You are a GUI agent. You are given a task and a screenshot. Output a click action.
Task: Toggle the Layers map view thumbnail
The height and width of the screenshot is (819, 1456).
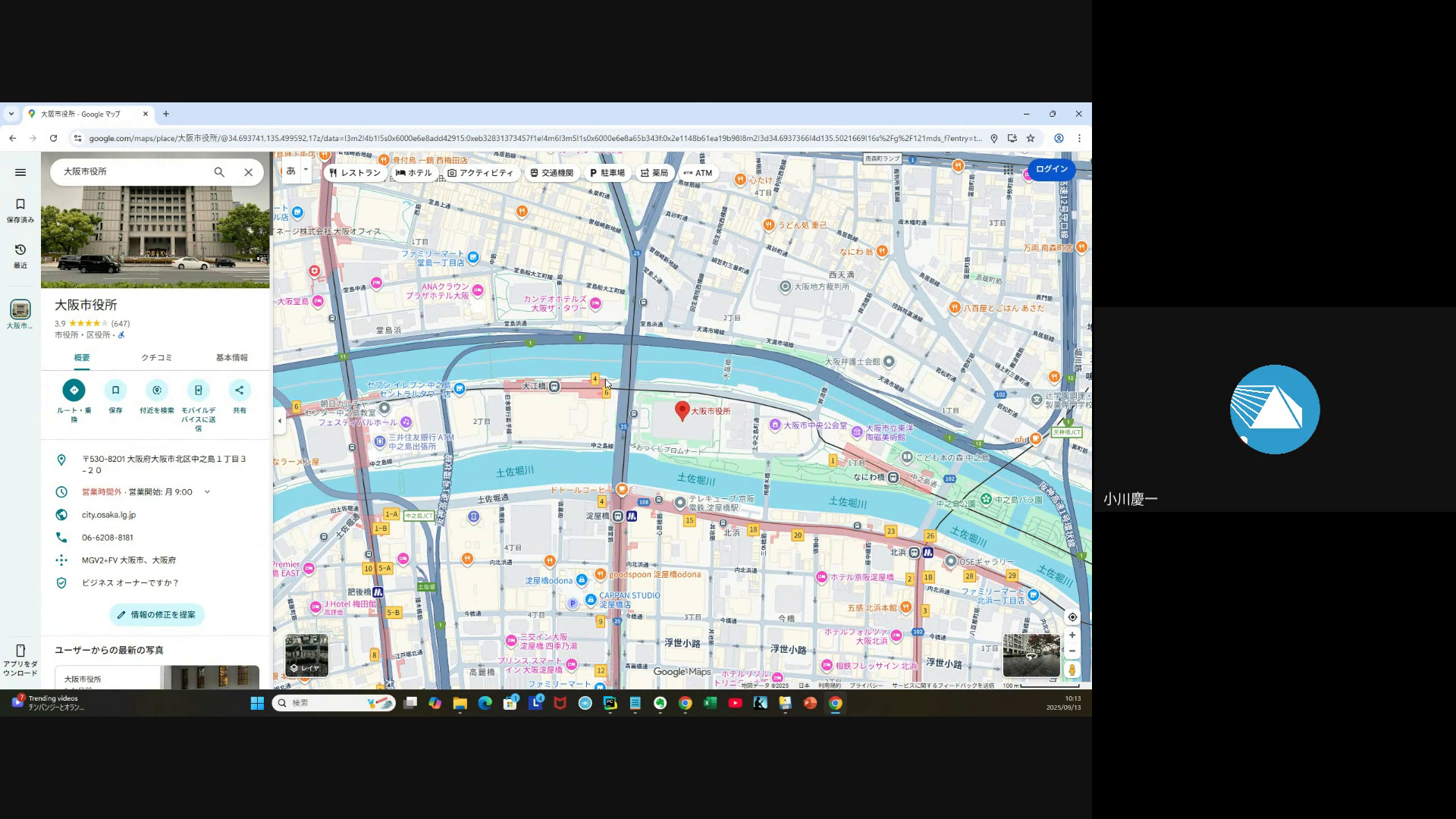[306, 655]
